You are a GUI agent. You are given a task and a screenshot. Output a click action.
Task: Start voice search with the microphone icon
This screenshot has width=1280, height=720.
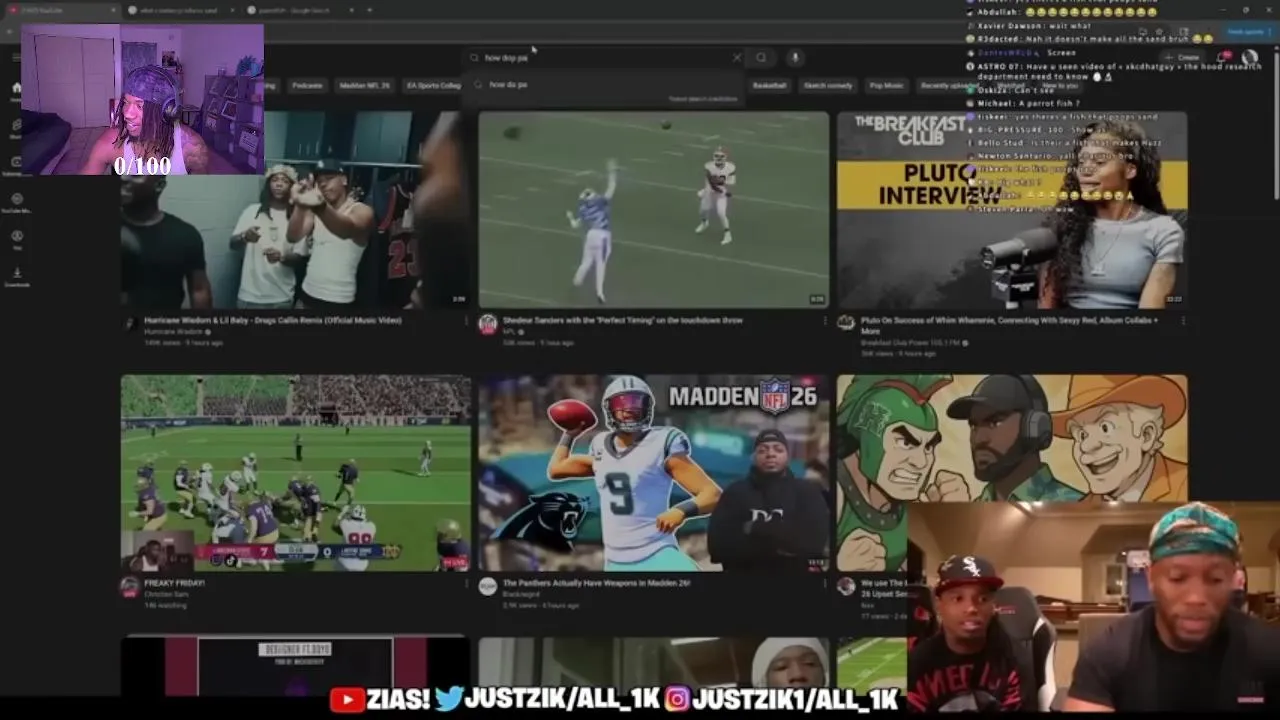point(795,58)
